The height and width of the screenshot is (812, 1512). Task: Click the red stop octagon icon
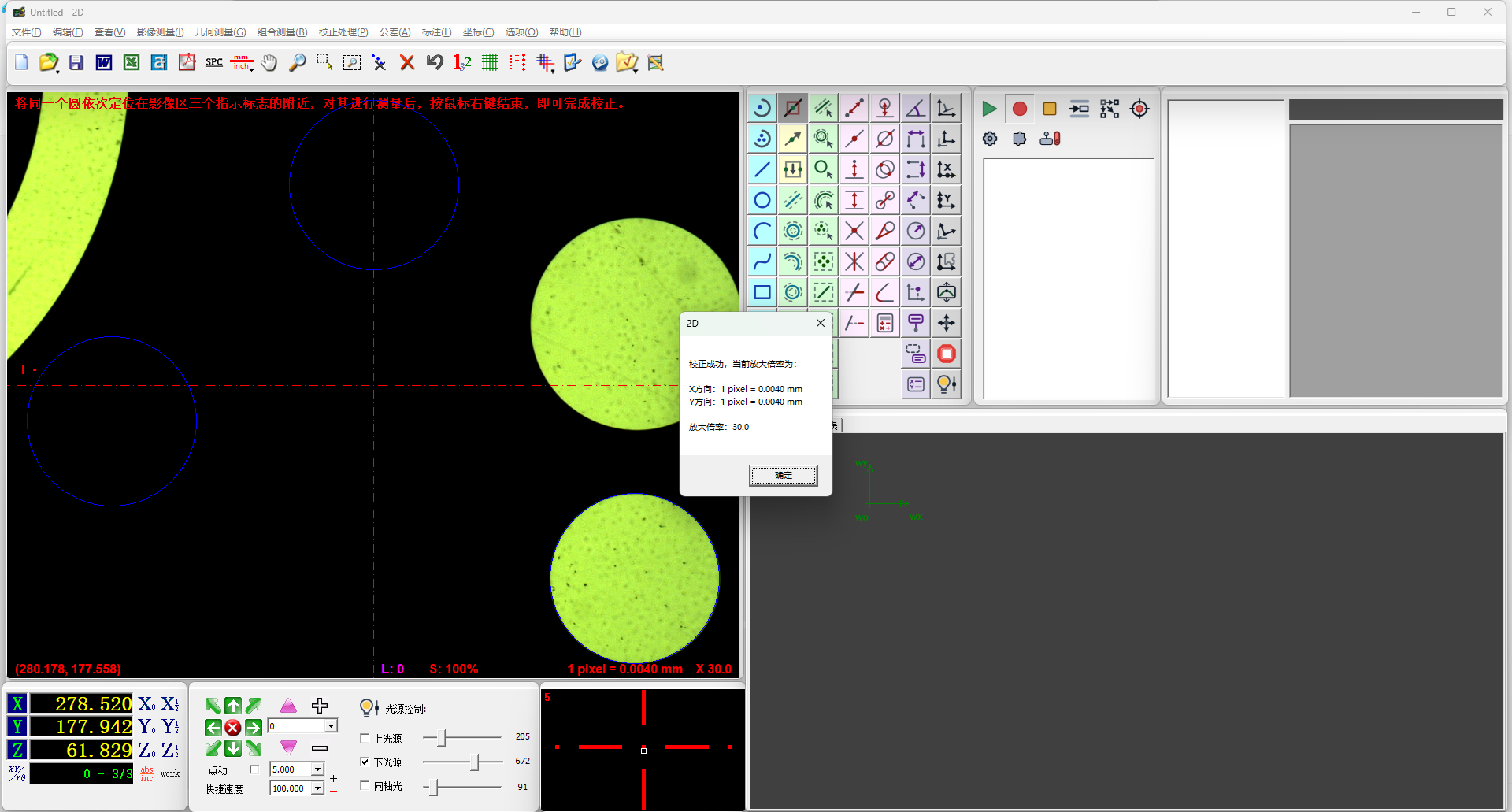947,354
